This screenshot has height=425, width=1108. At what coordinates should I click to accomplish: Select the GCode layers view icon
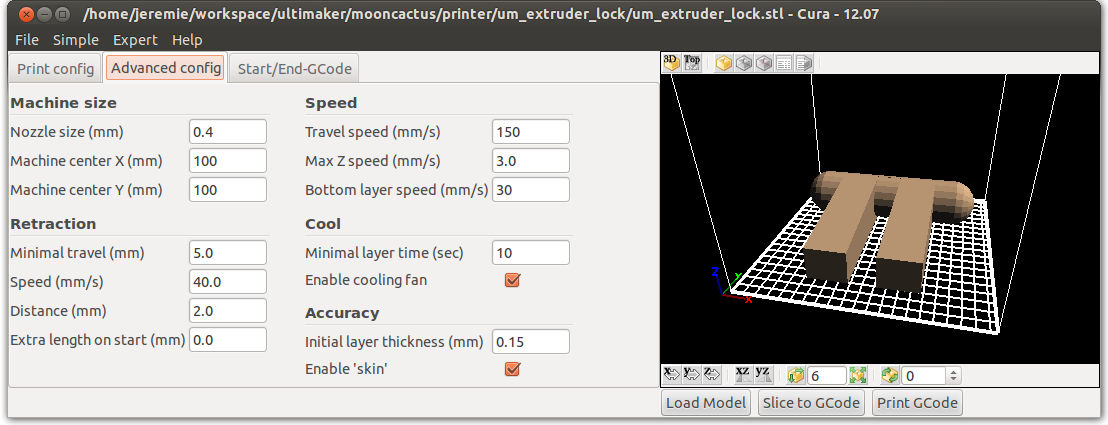784,64
